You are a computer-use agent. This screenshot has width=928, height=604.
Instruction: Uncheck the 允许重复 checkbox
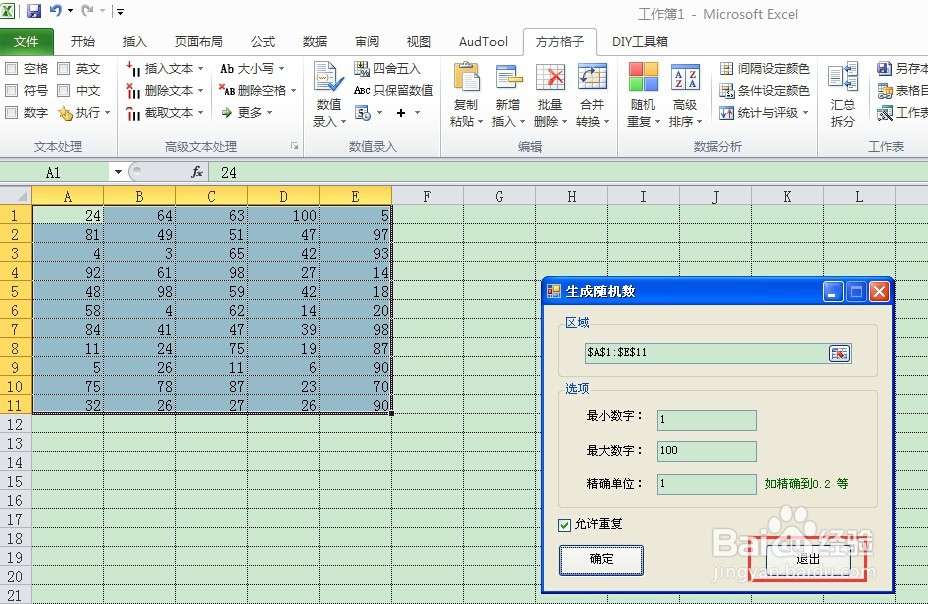[x=565, y=524]
